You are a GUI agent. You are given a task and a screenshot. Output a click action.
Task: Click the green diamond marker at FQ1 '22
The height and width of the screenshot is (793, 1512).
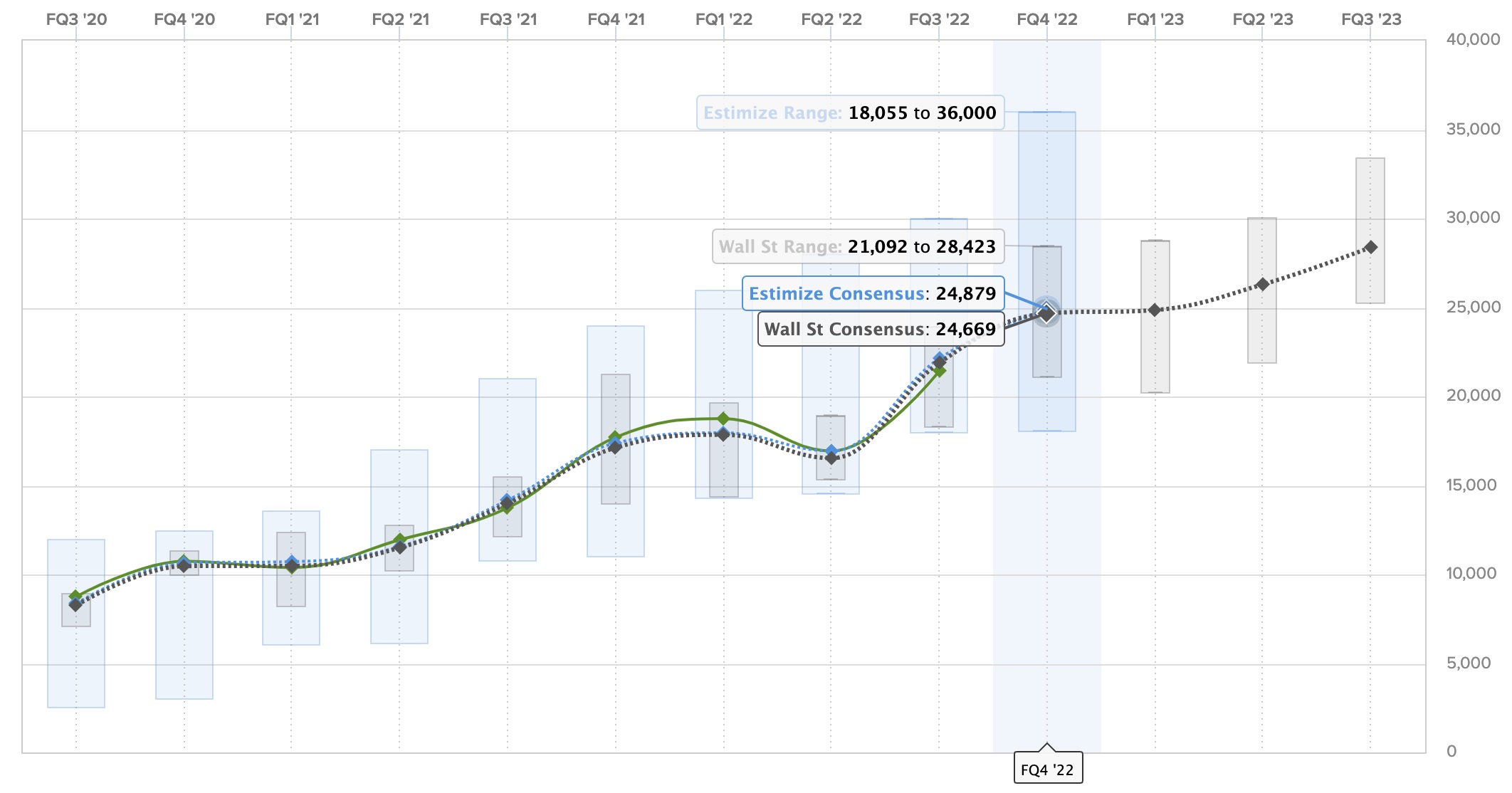[723, 418]
